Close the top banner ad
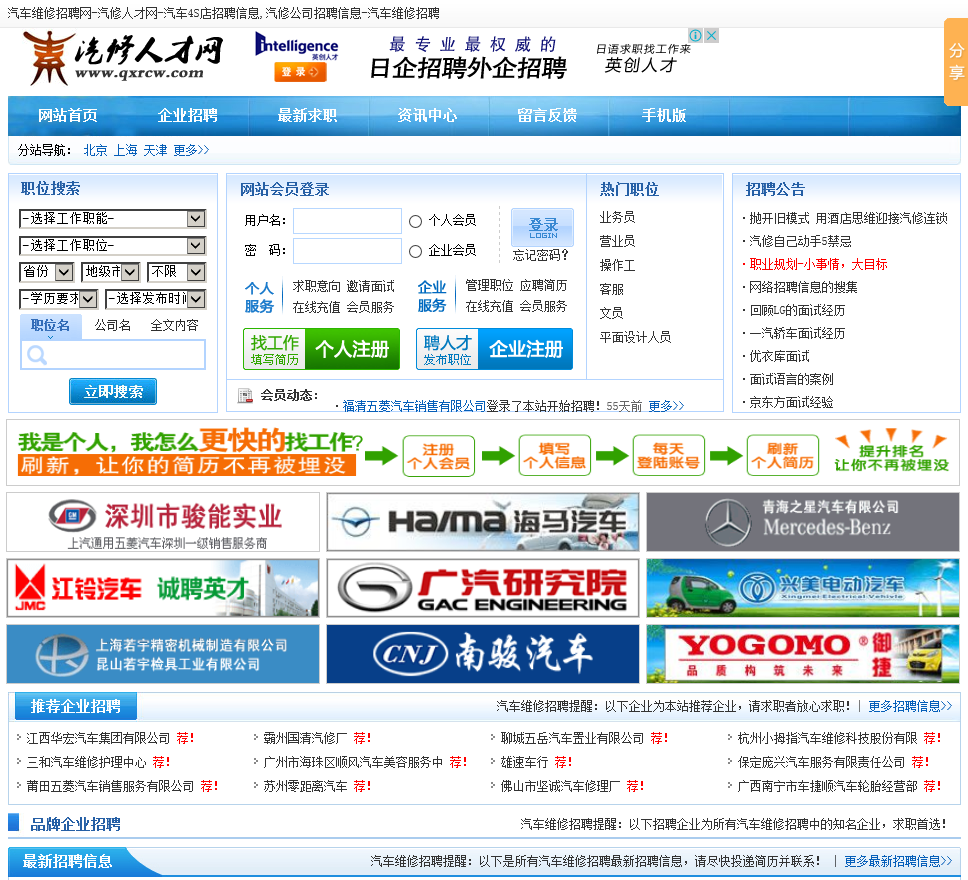Screen dimensions: 968x880 tap(711, 35)
